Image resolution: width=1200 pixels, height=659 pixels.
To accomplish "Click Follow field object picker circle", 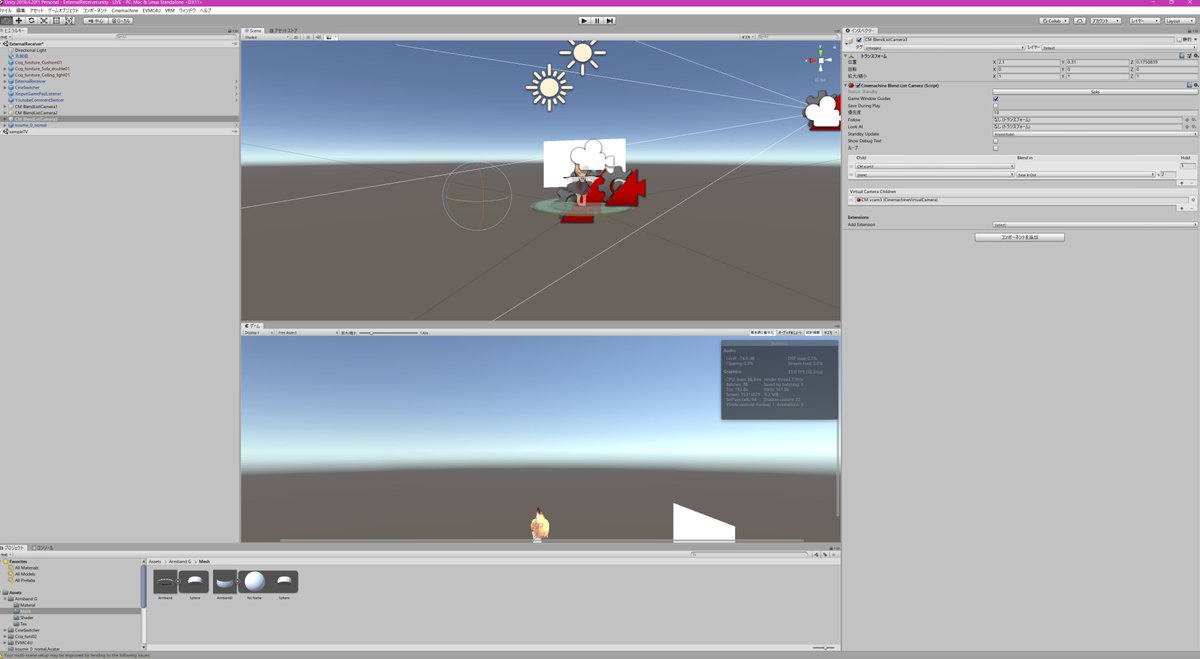I will click(x=1187, y=119).
